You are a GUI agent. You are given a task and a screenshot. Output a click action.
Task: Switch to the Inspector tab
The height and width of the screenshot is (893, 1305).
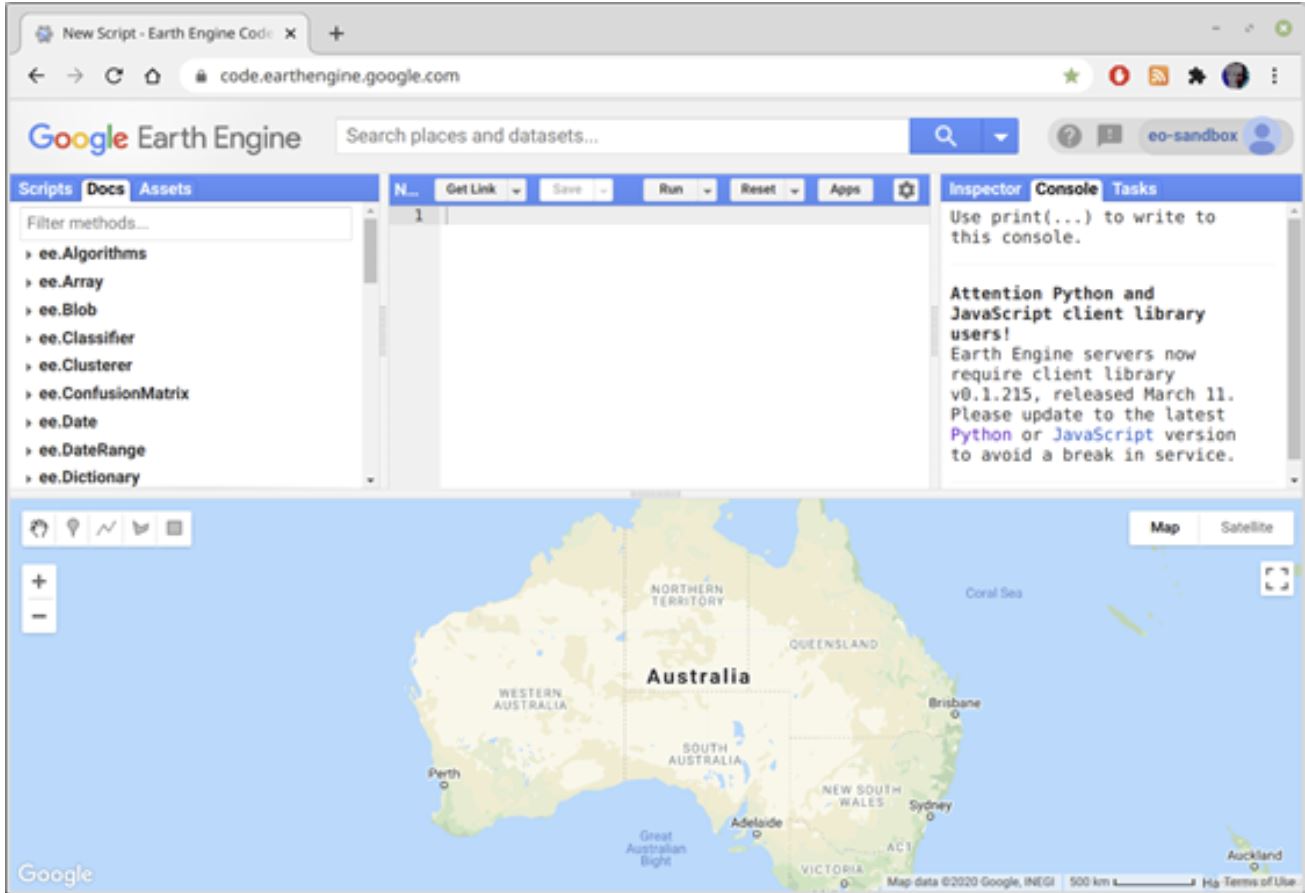pyautogui.click(x=986, y=188)
